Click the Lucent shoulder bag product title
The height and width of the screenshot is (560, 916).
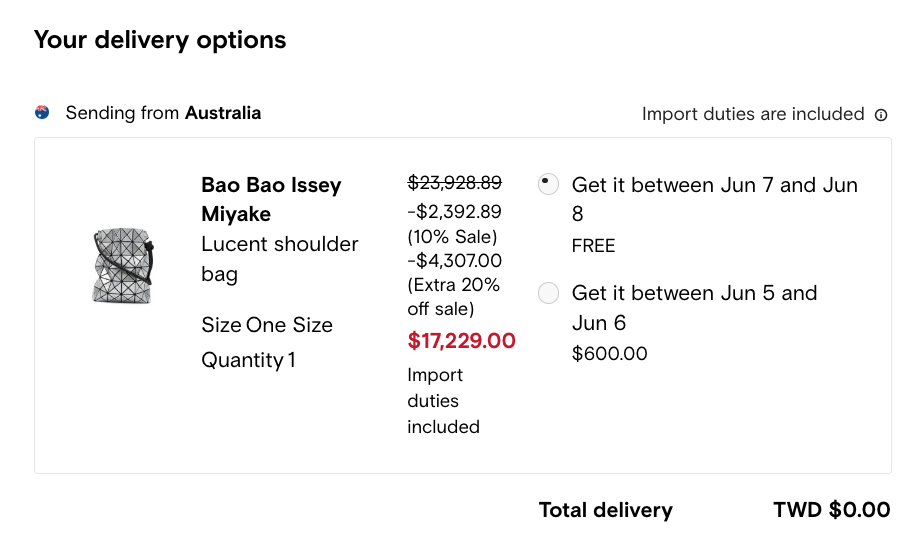click(280, 259)
